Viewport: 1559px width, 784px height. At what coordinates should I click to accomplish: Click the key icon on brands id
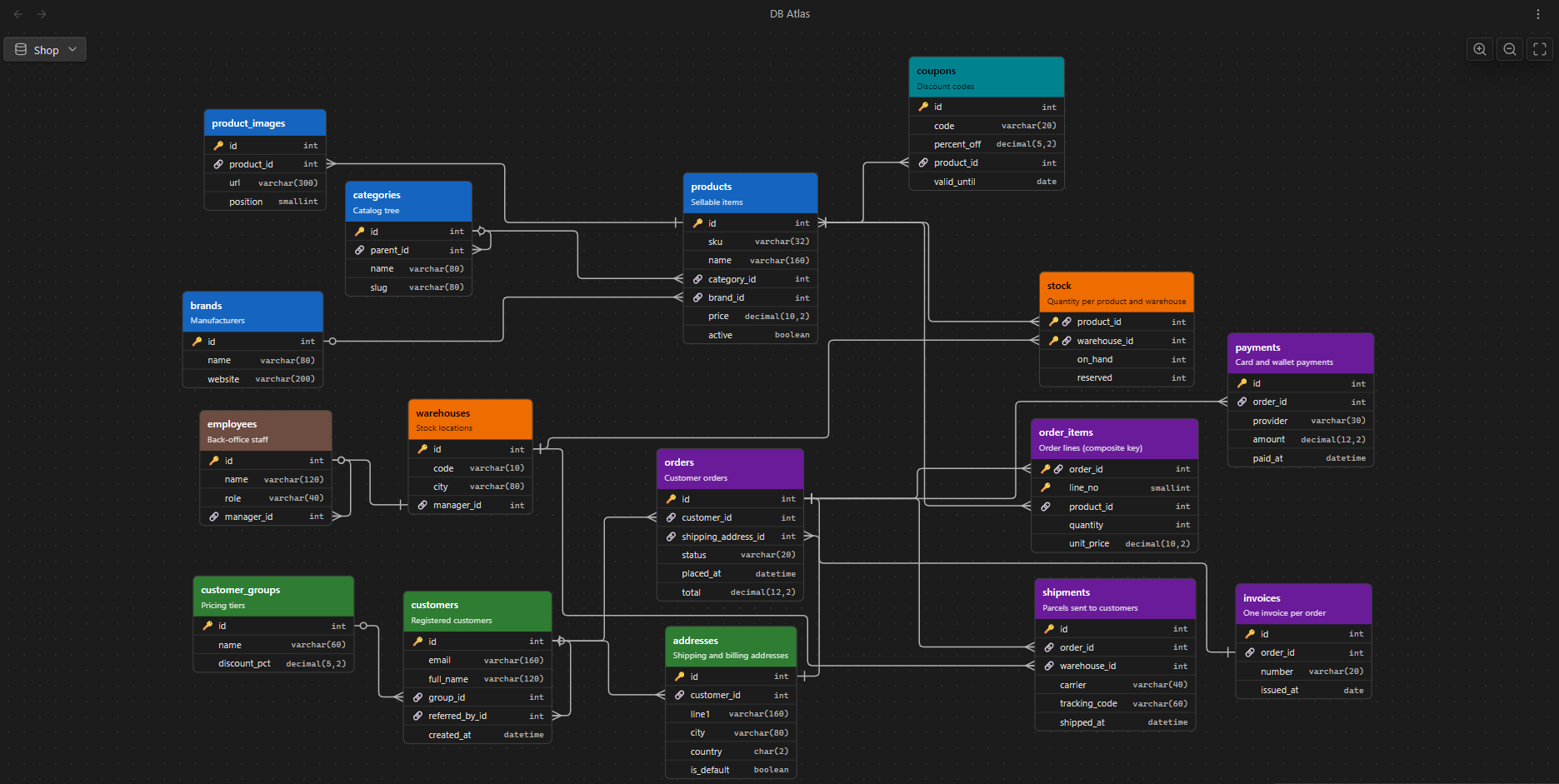click(x=197, y=342)
